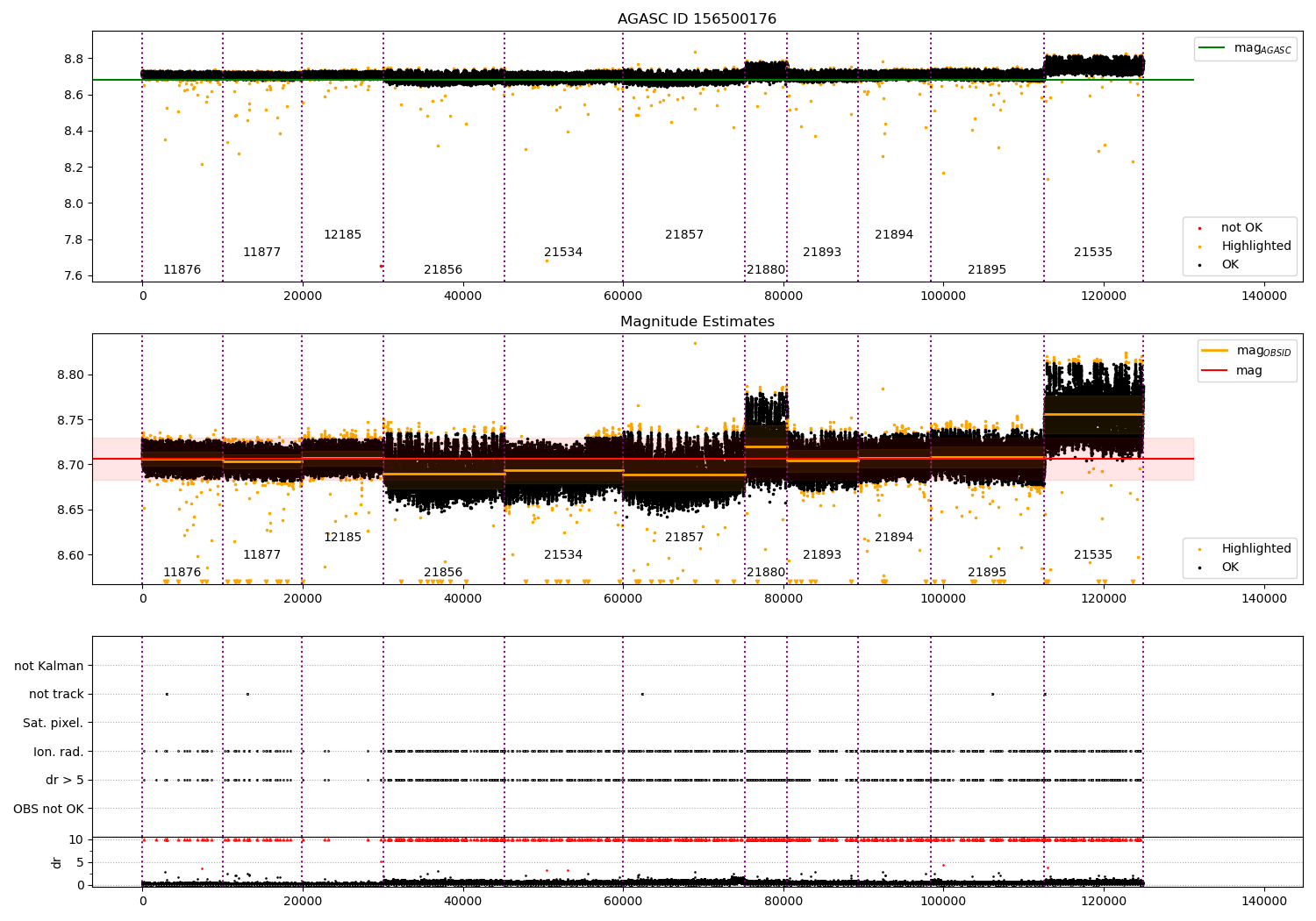Screen dimensions: 1316x921
Task: Select 21534 label in Magnitude Estimates plot
Action: click(x=563, y=555)
